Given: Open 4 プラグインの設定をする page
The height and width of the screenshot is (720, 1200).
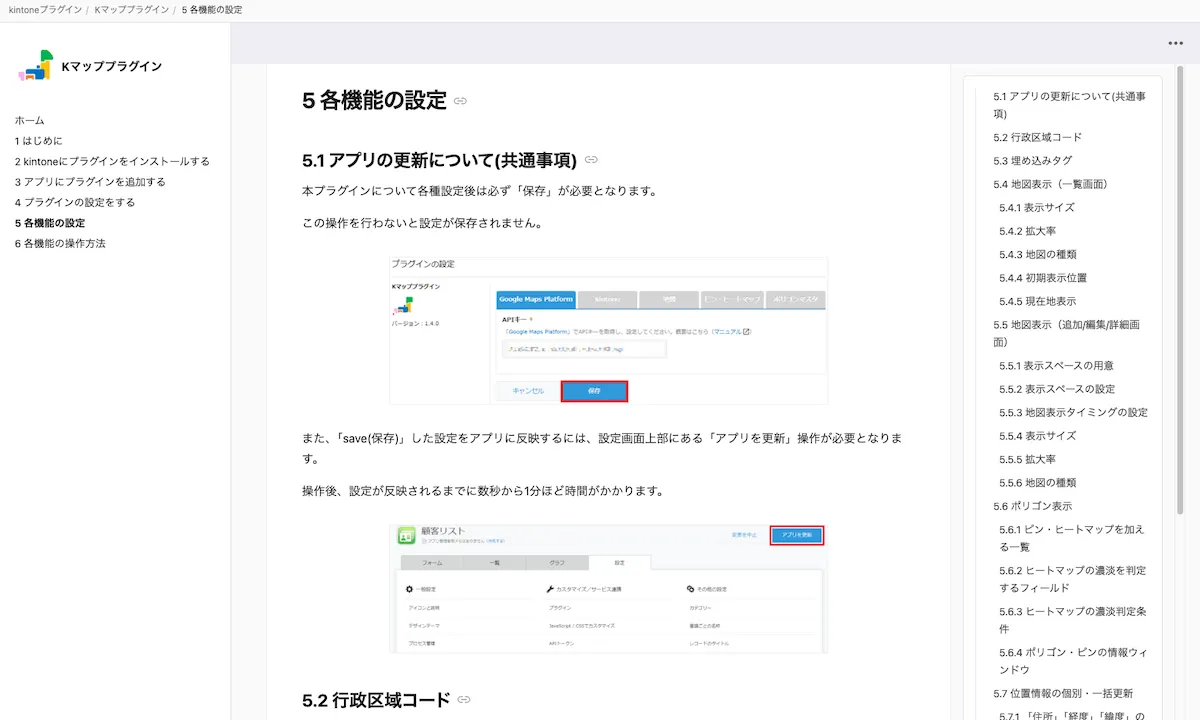Looking at the screenshot, I should pyautogui.click(x=75, y=202).
